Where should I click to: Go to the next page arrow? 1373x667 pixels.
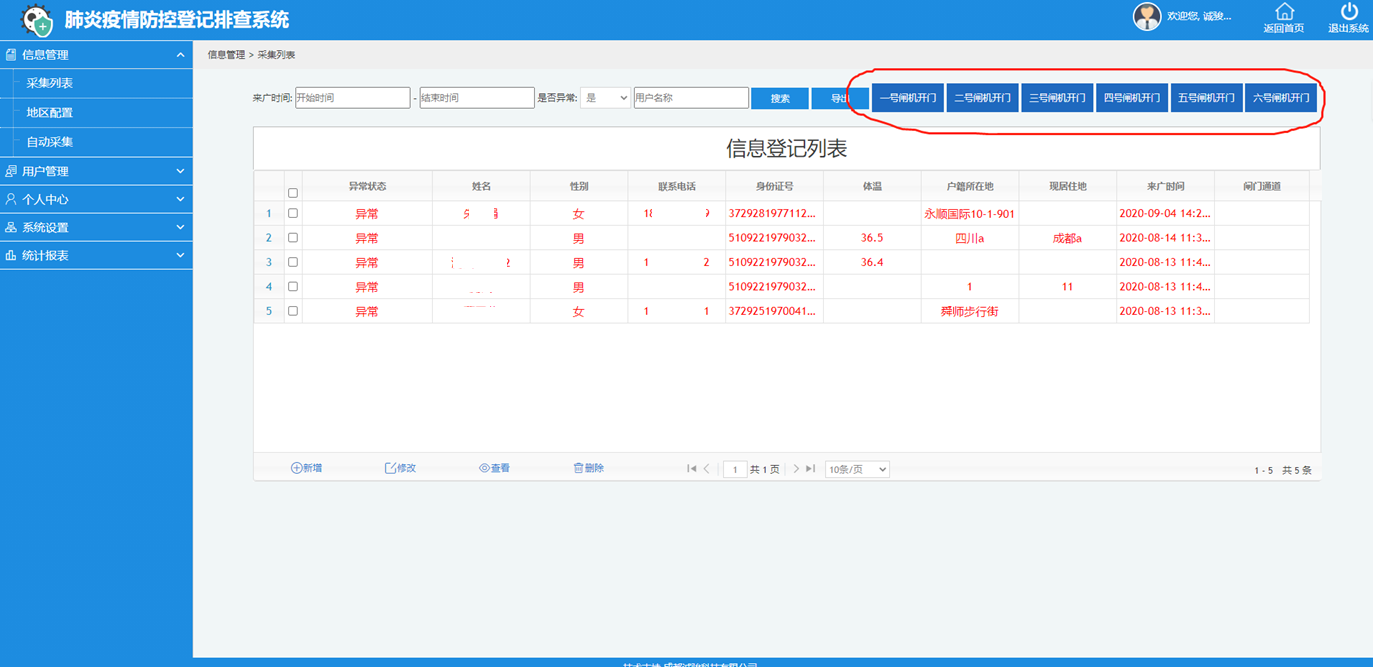tap(796, 468)
